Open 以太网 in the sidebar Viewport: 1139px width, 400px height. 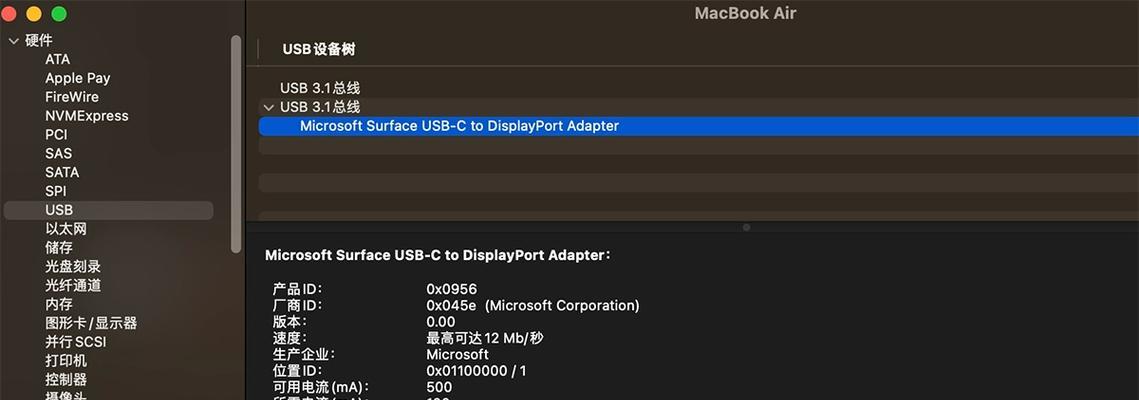pos(66,229)
